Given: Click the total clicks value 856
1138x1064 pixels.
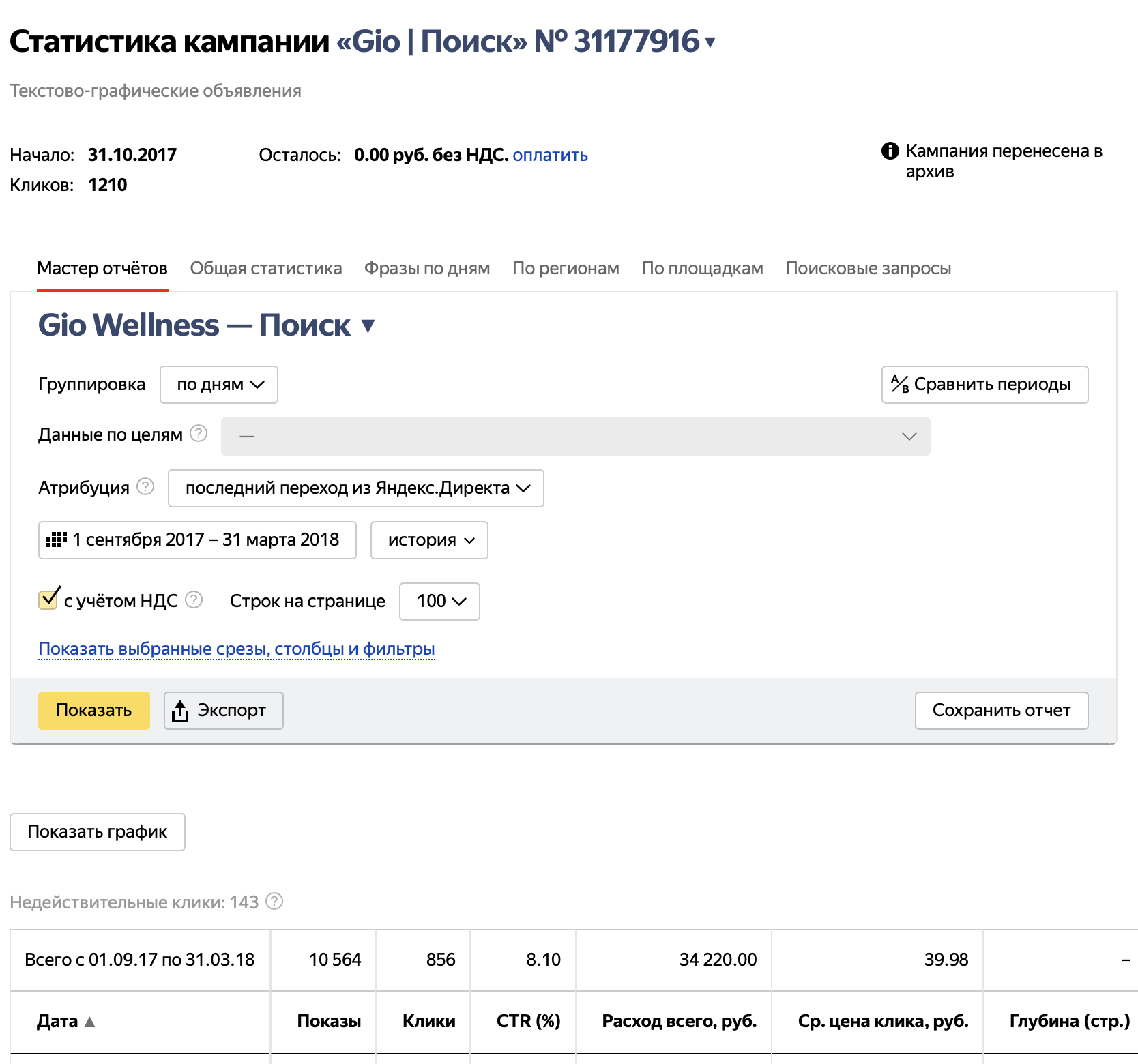Looking at the screenshot, I should 441,960.
